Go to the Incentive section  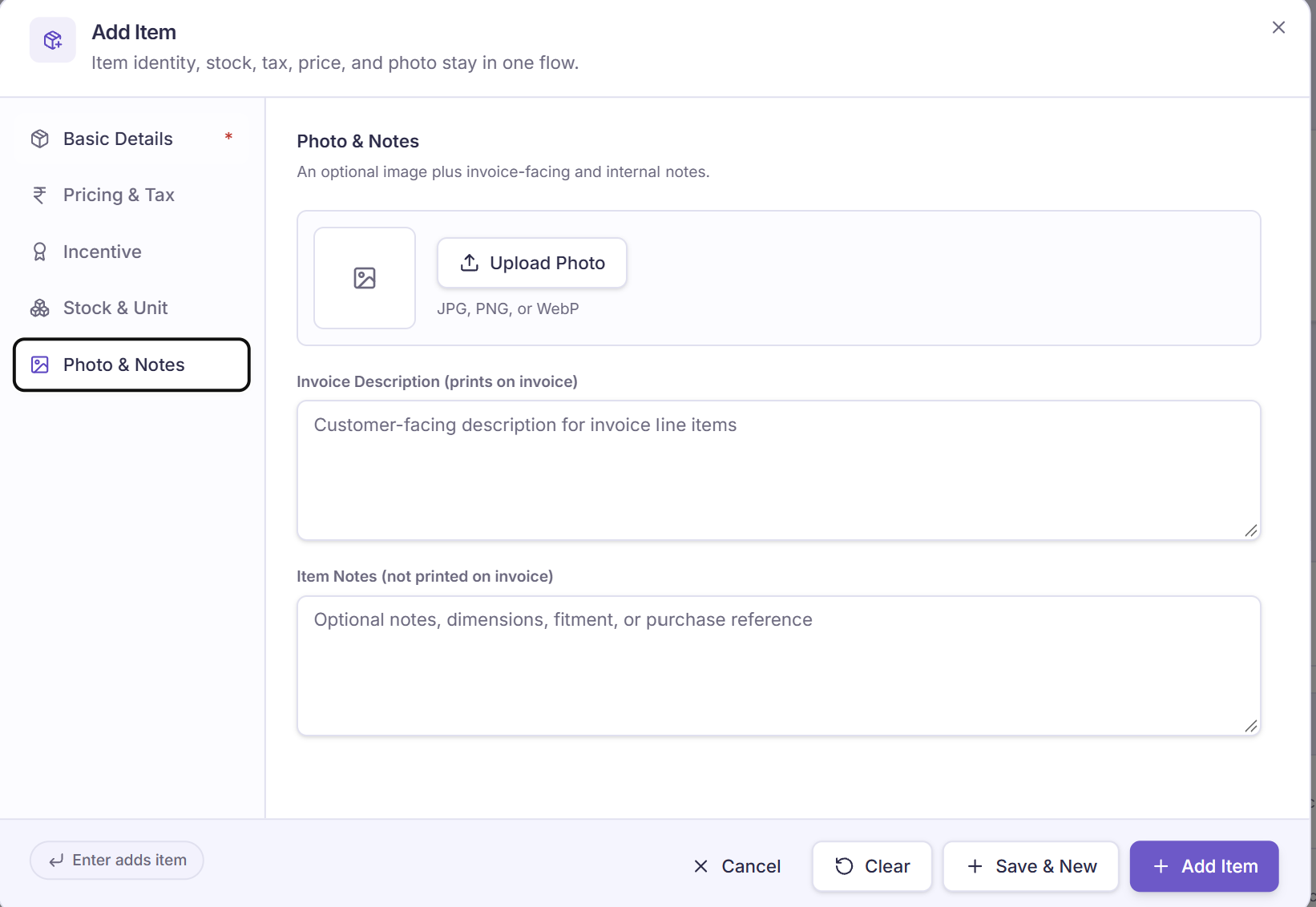coord(132,252)
